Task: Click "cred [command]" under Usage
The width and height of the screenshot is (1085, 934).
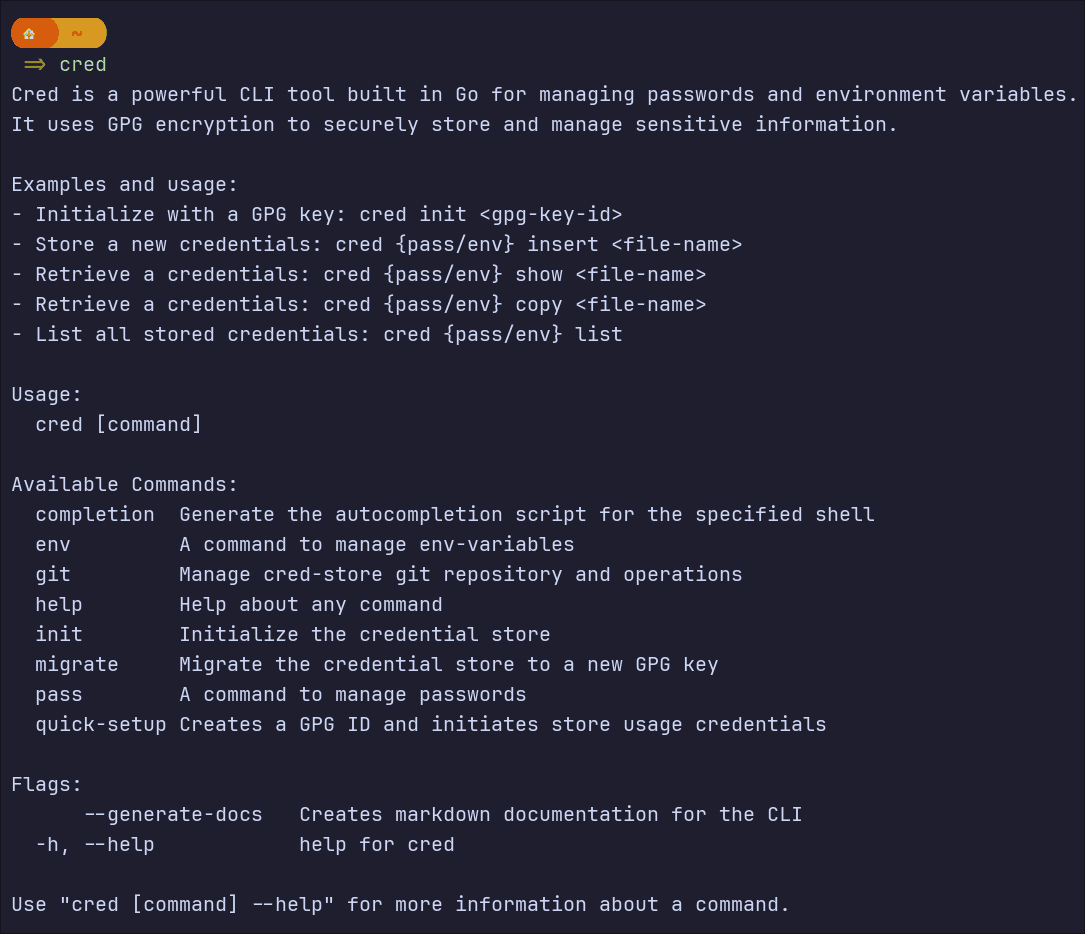Action: coord(119,425)
